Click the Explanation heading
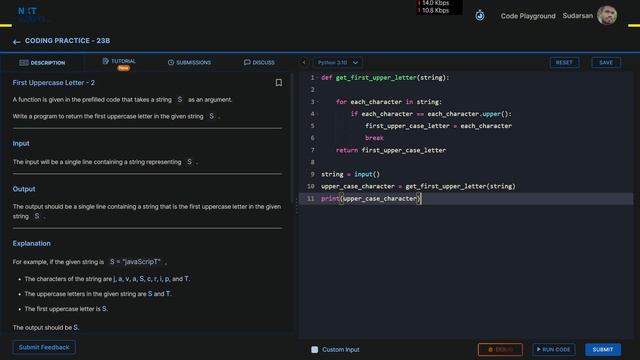 point(31,243)
